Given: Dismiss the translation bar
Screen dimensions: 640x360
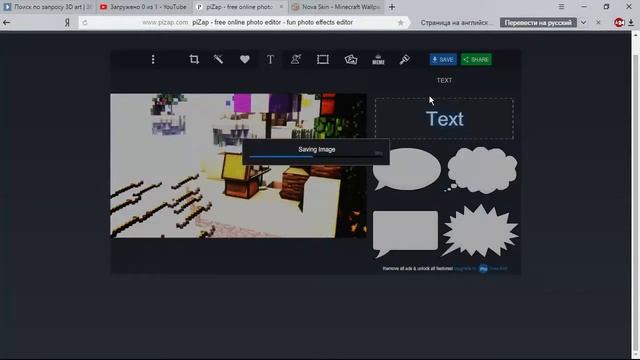Looking at the screenshot, I should coord(598,23).
